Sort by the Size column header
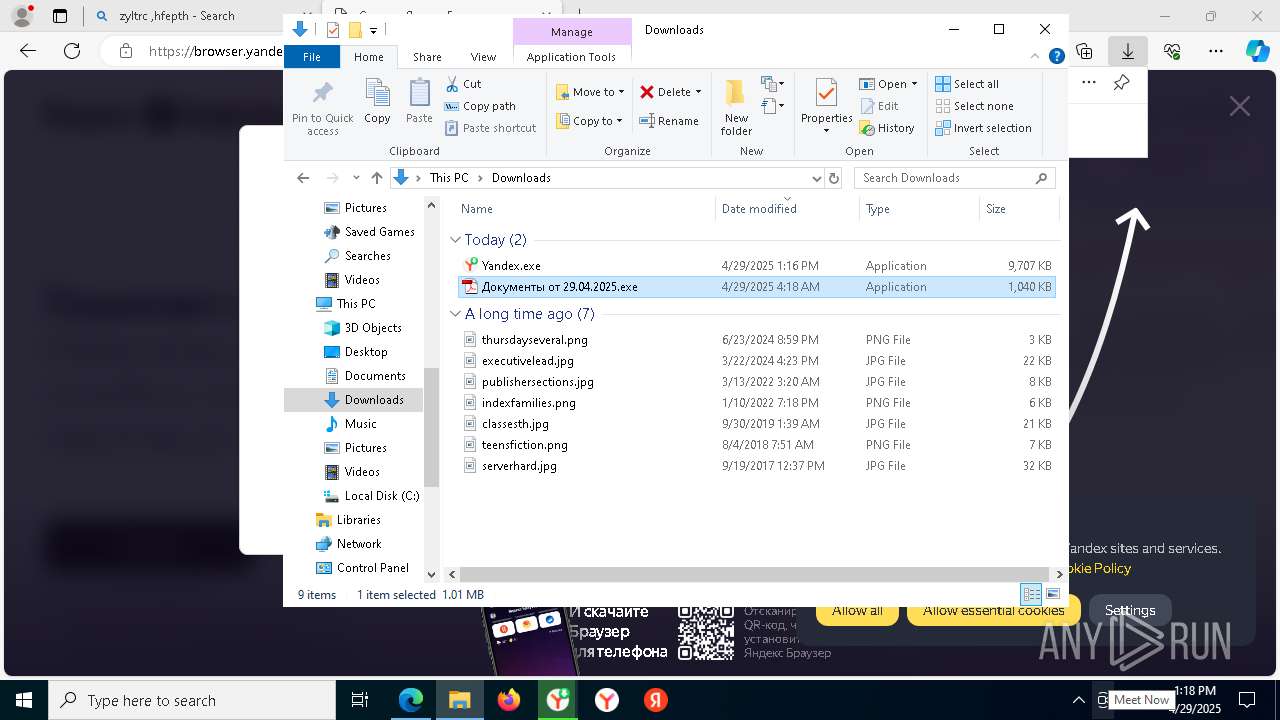The image size is (1280, 720). pos(1018,209)
